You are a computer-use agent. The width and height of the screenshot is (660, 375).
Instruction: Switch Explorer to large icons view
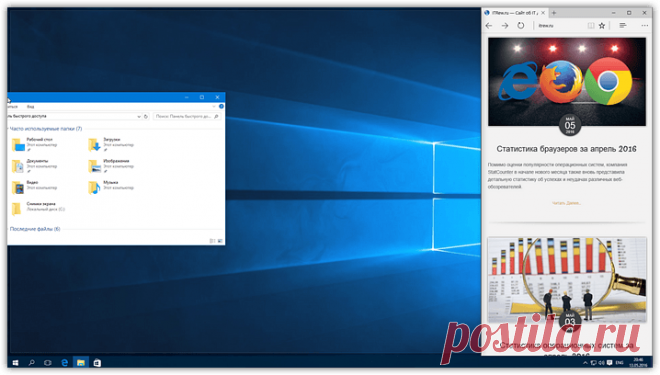220,241
